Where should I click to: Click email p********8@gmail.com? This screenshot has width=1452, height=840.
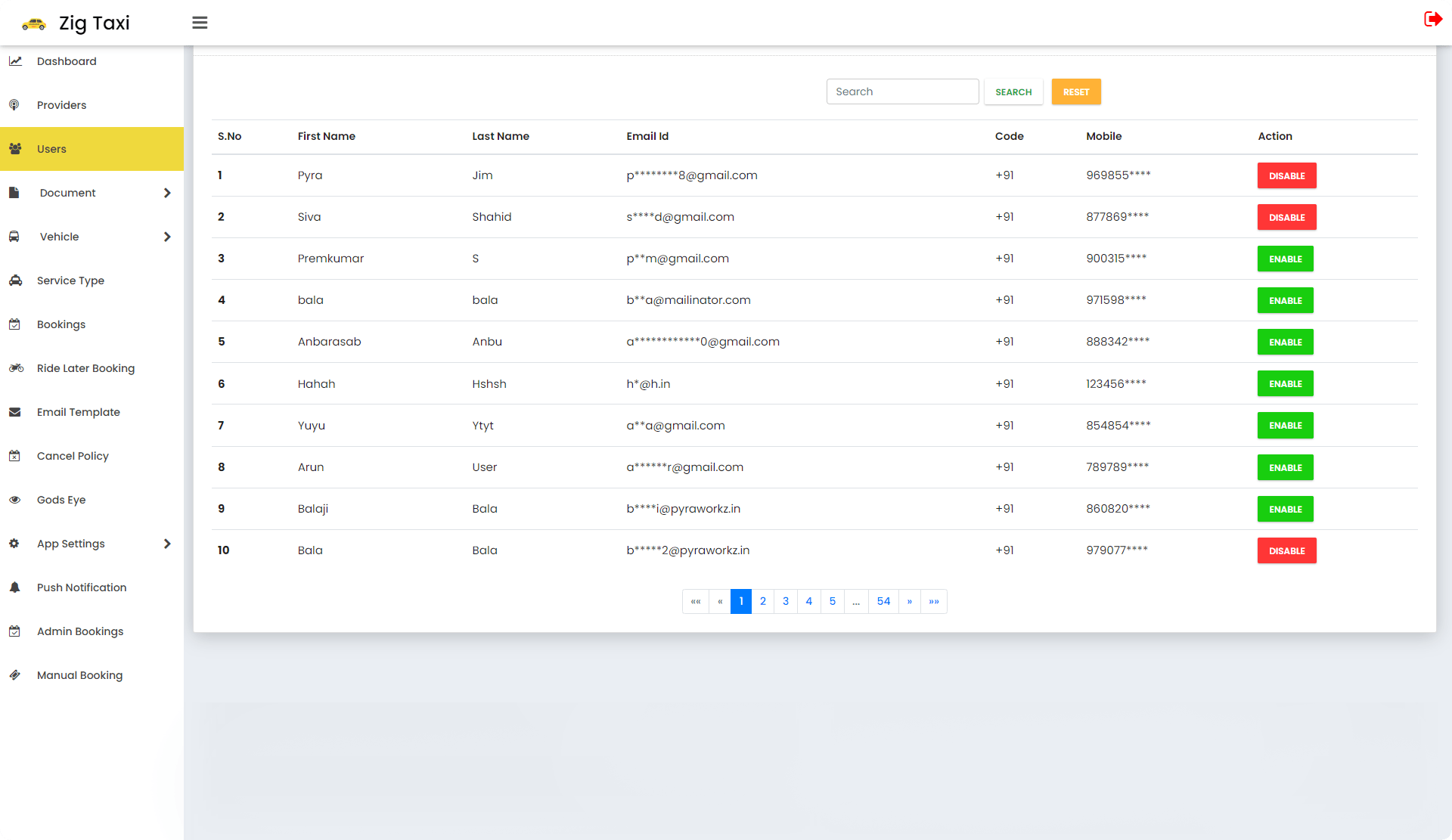click(692, 175)
